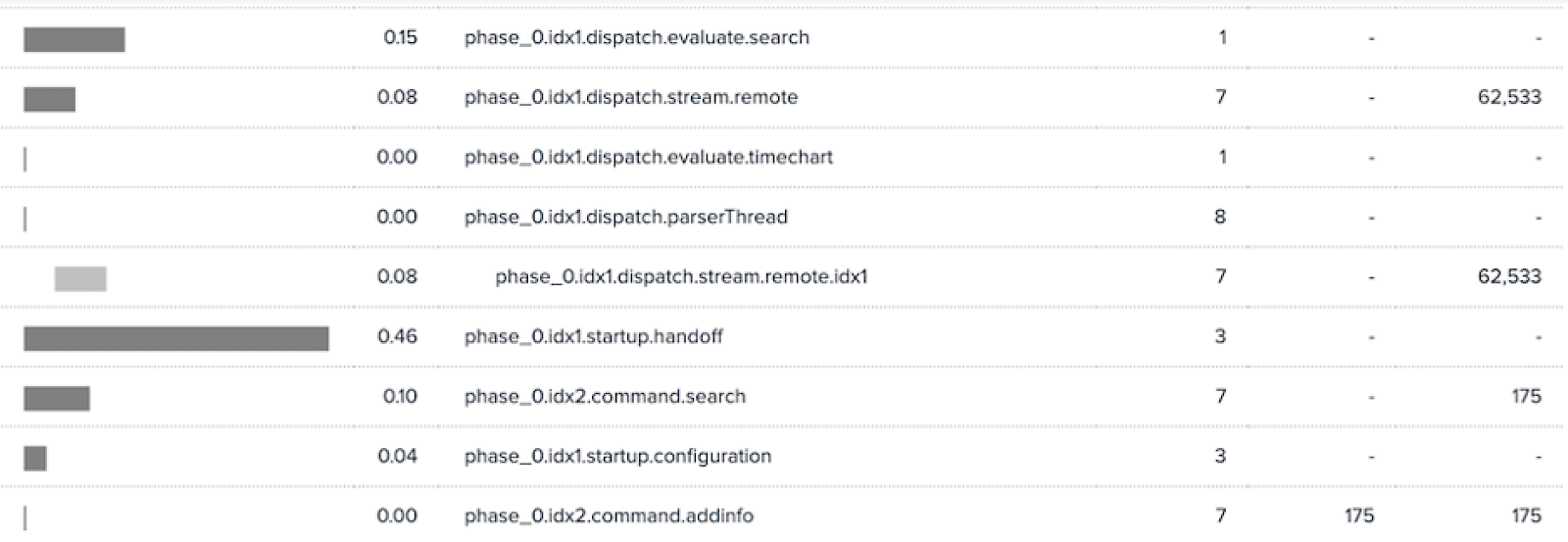Click the command.search duration bar
Viewport: 1568px width, 542px height.
click(57, 398)
